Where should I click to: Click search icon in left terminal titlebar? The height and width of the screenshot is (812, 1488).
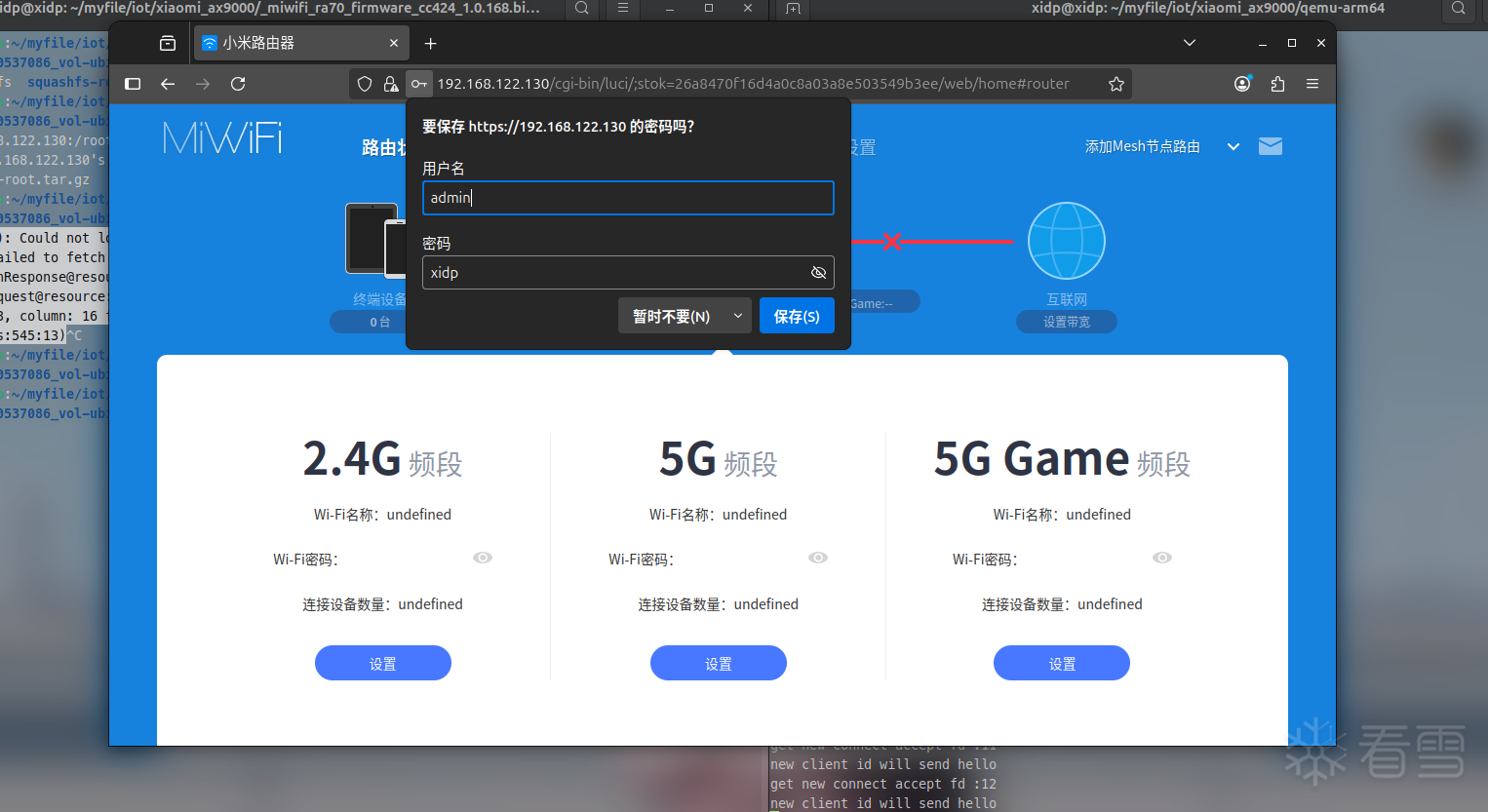[582, 8]
